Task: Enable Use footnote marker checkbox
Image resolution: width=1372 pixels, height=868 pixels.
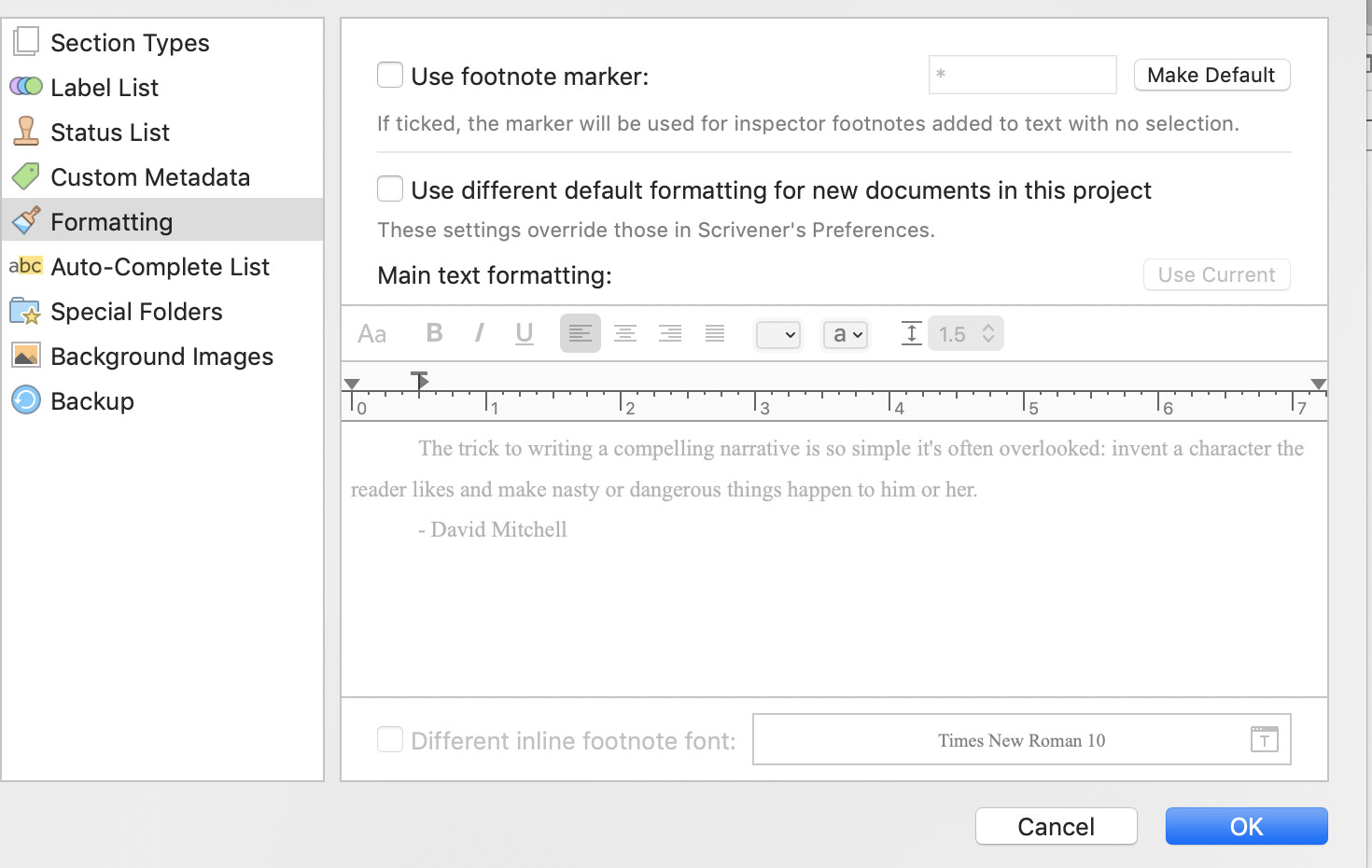Action: click(390, 75)
